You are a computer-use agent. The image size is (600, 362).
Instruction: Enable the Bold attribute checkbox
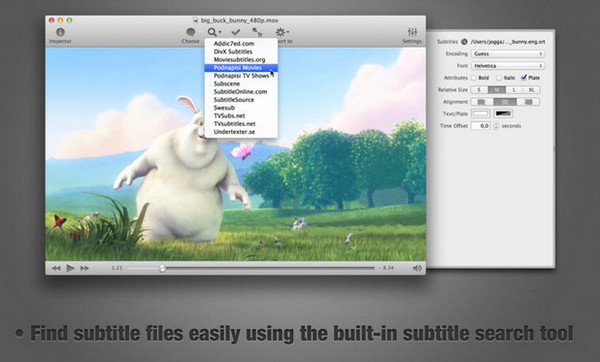(x=474, y=78)
